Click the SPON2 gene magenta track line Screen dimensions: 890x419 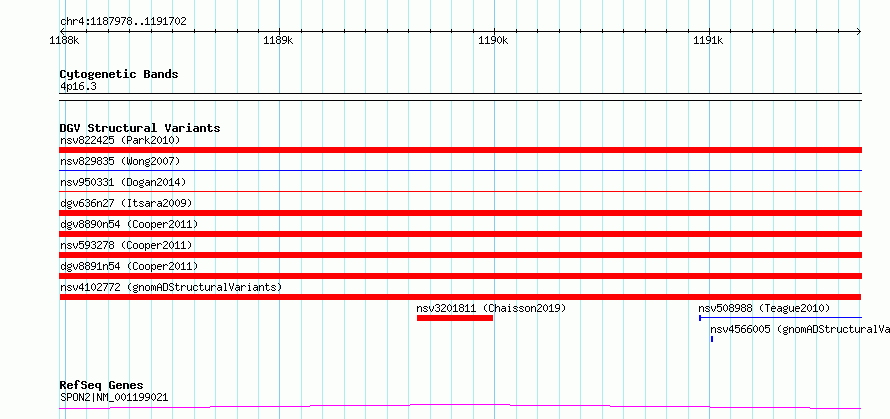coord(460,407)
